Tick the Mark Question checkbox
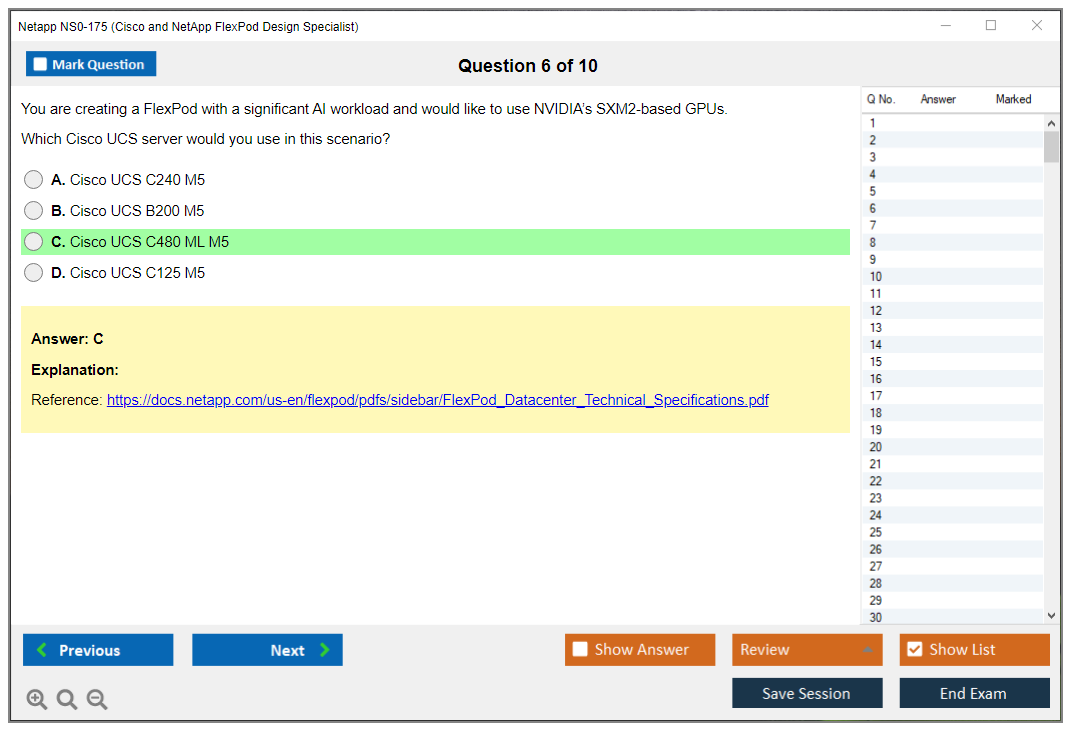 click(x=41, y=65)
